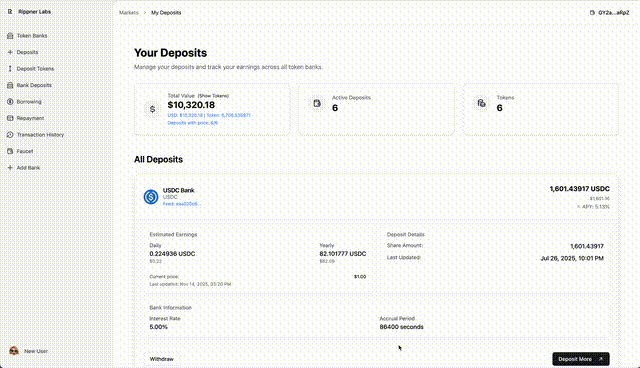
Task: Click the Deposit More button
Action: (x=581, y=359)
